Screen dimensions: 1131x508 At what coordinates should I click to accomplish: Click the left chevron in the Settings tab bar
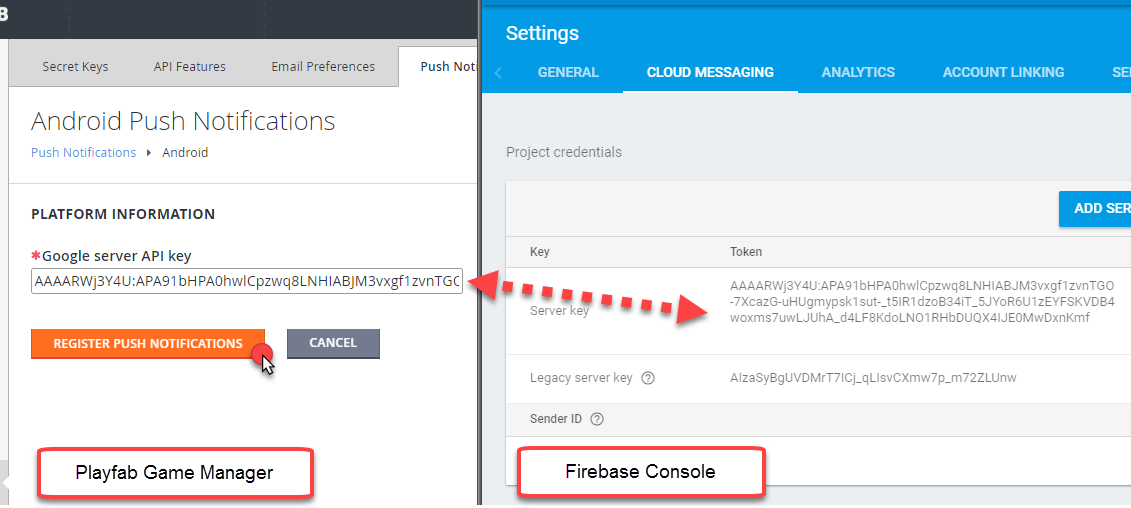click(498, 72)
